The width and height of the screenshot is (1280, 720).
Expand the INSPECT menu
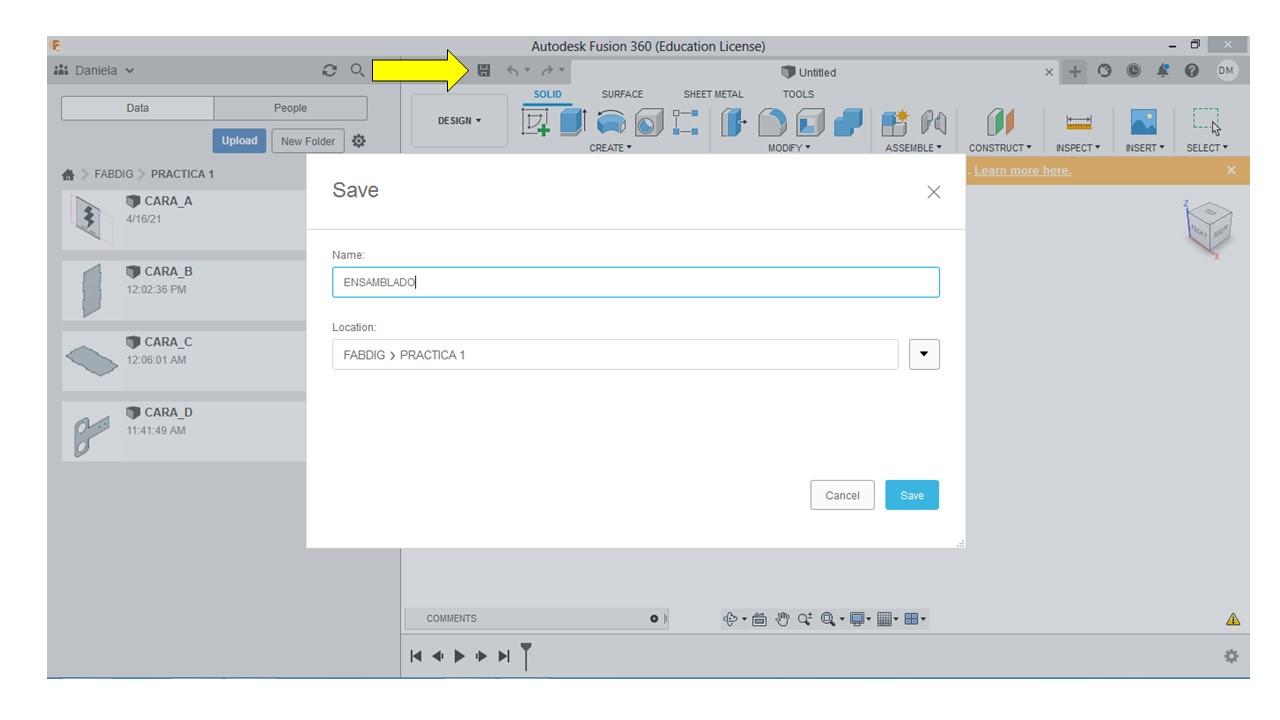1076,147
